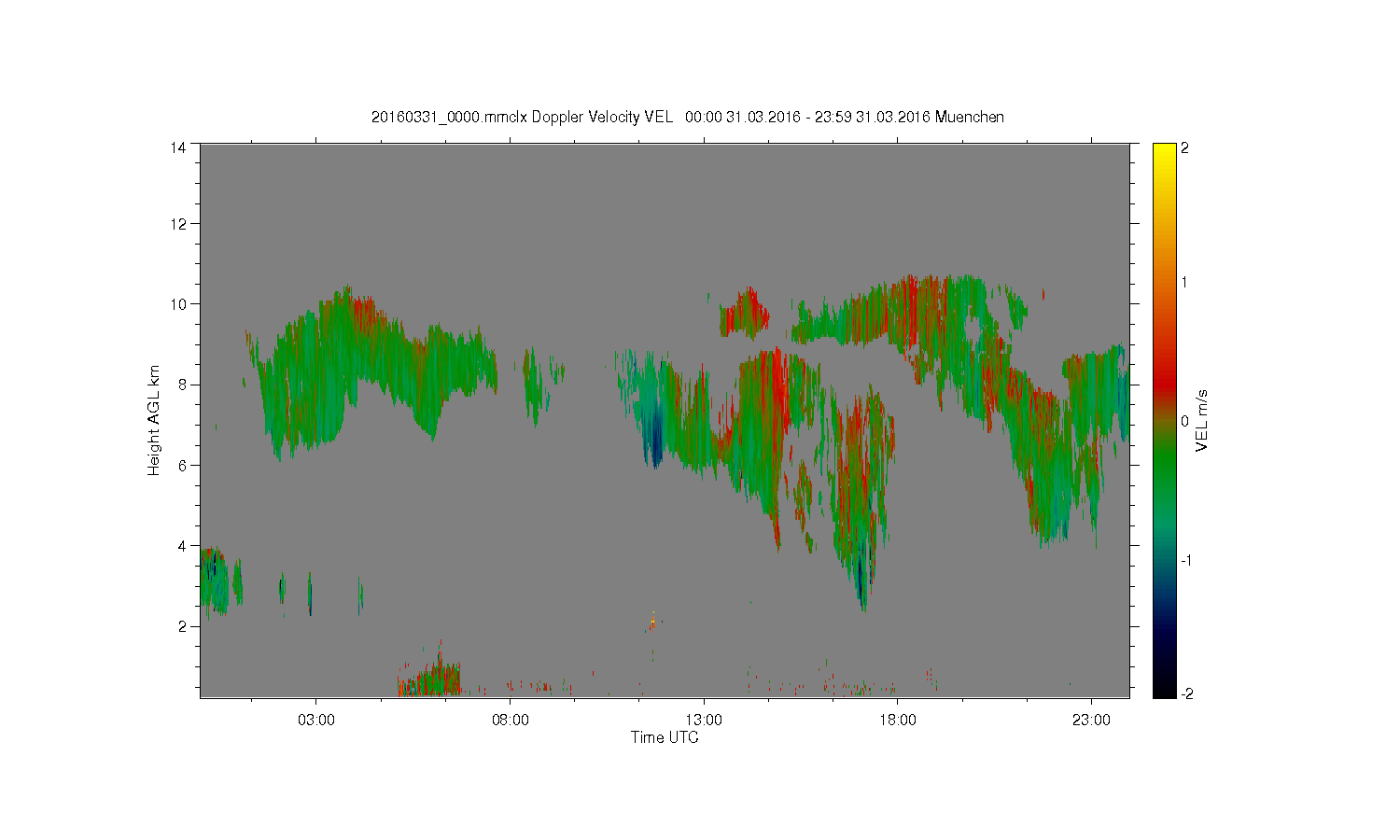Screen dimensions: 1400x840
Task: Click the colorbar value -1 label
Action: tap(1184, 560)
